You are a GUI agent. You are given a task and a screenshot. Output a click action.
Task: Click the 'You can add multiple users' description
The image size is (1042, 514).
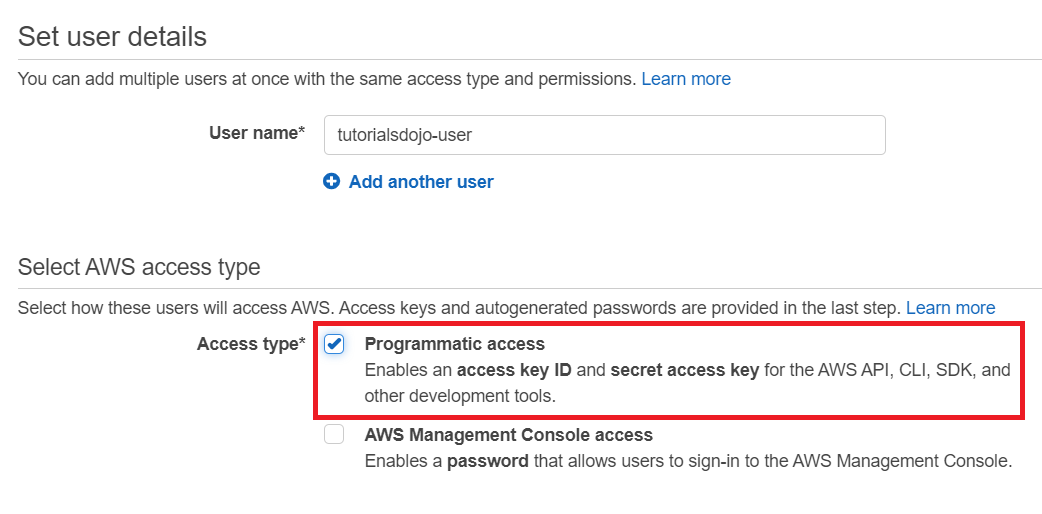click(x=326, y=79)
